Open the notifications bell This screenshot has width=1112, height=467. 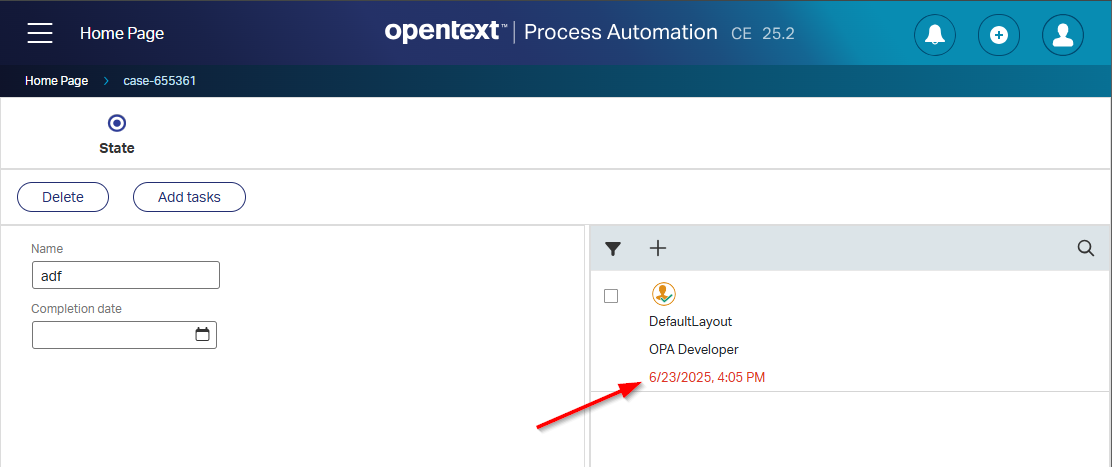click(x=935, y=35)
